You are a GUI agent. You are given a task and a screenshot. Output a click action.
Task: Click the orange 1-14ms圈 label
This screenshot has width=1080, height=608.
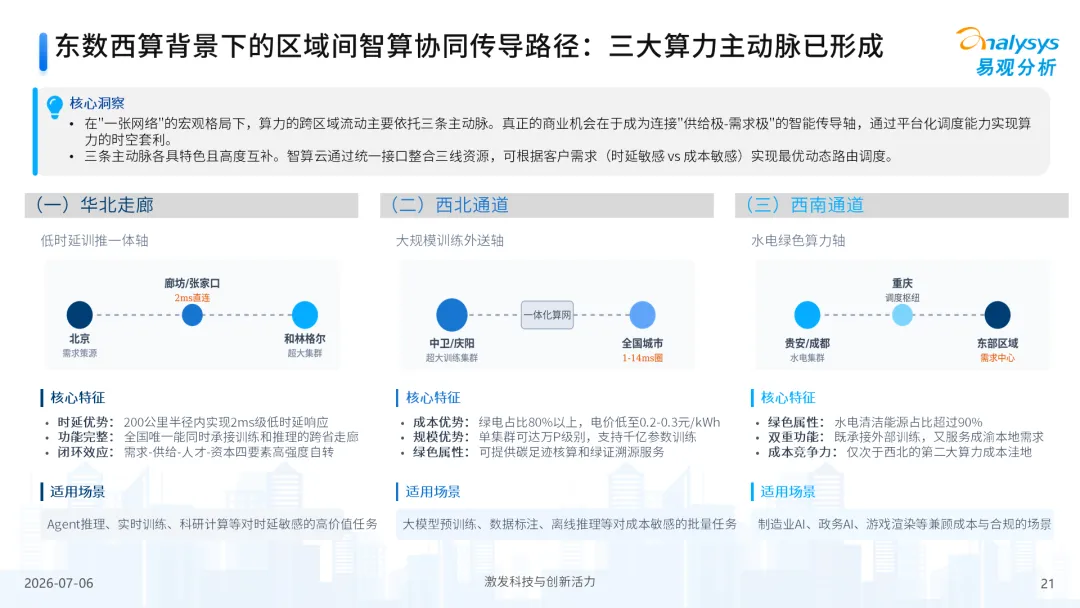[642, 358]
